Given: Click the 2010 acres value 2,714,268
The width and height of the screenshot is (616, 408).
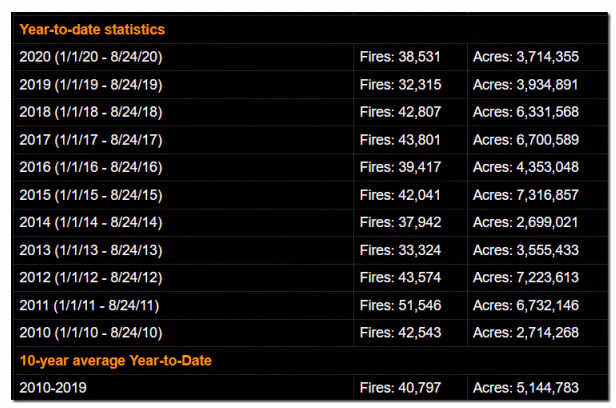Looking at the screenshot, I should pos(535,332).
